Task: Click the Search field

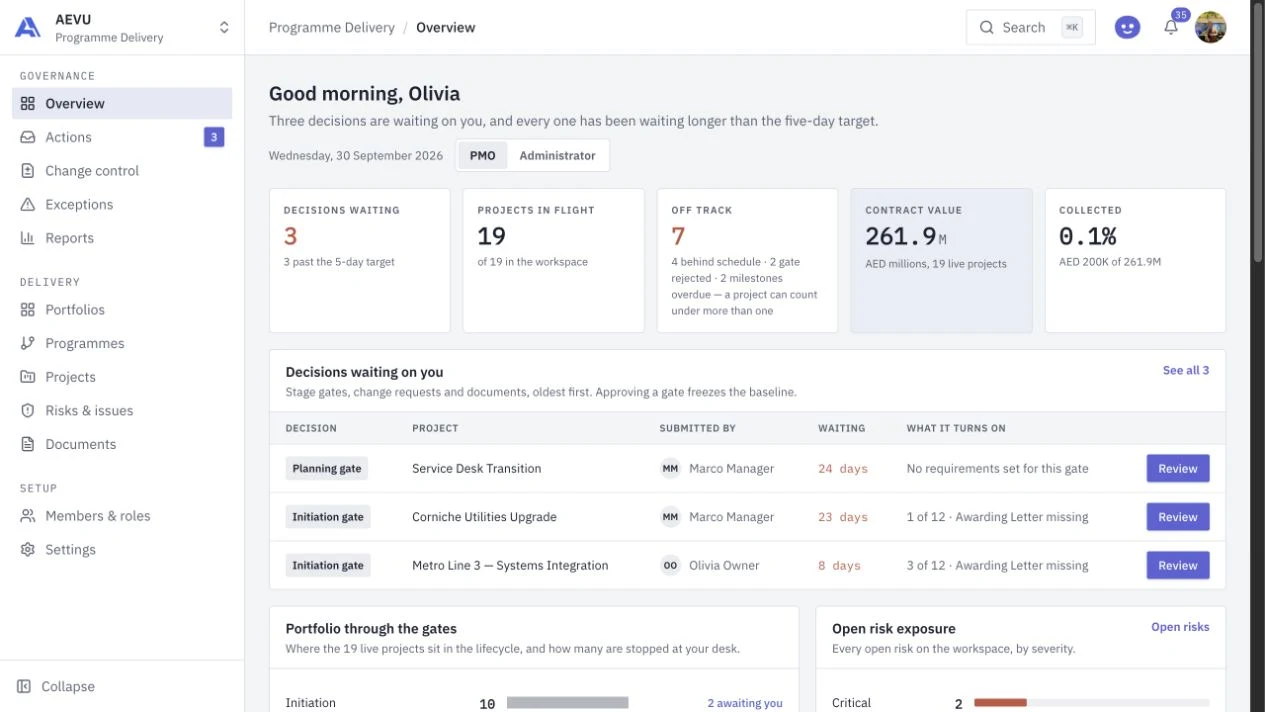Action: click(x=1030, y=28)
